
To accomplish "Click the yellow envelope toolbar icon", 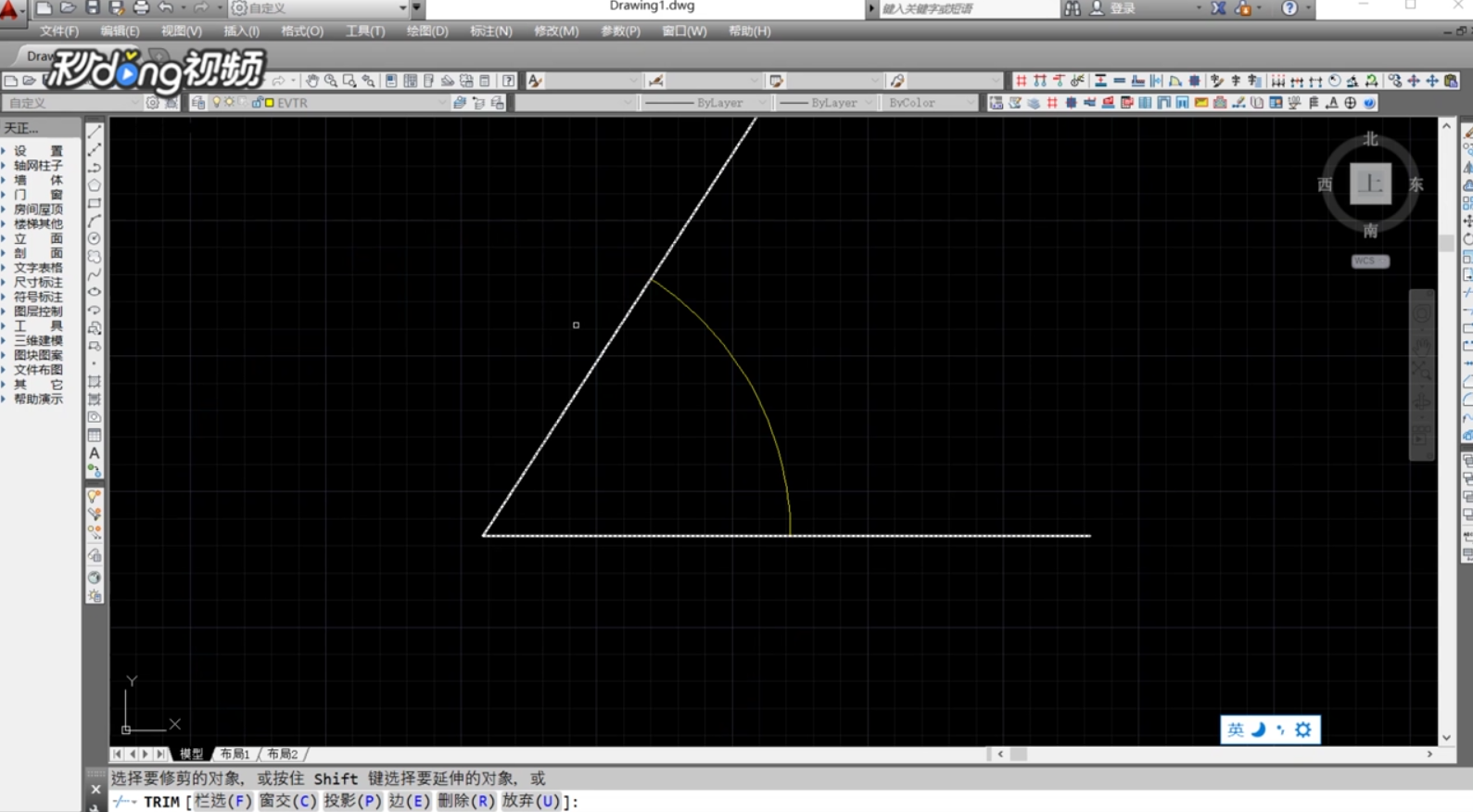I will pos(1201,103).
